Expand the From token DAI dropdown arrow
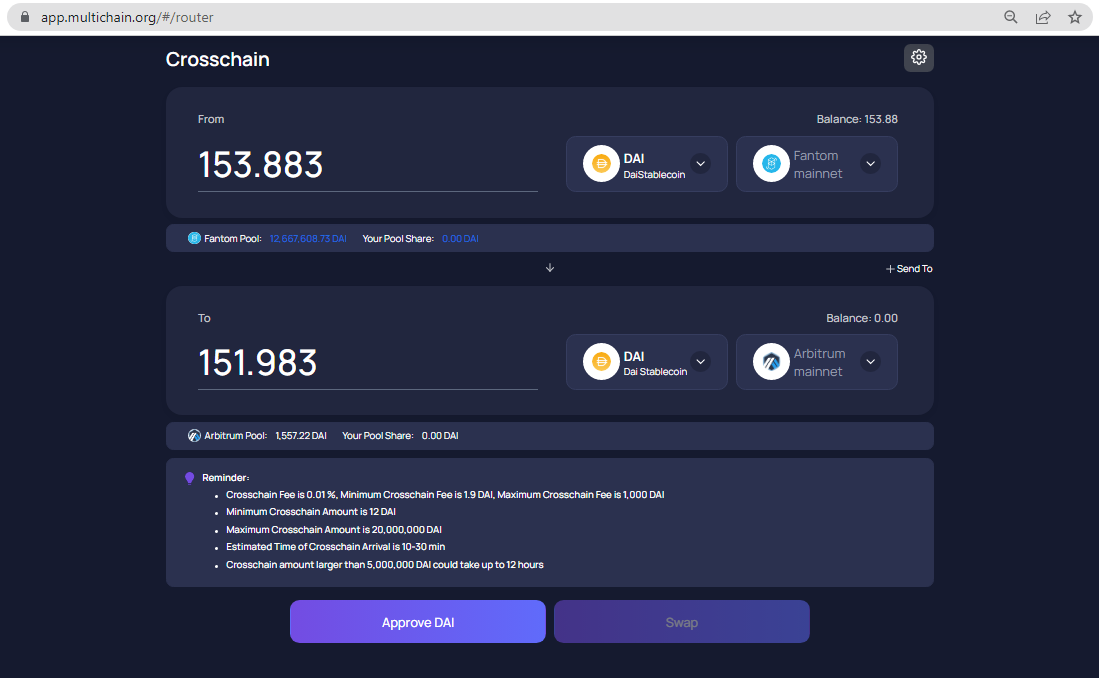Screen dimensions: 1099x678 (700, 163)
